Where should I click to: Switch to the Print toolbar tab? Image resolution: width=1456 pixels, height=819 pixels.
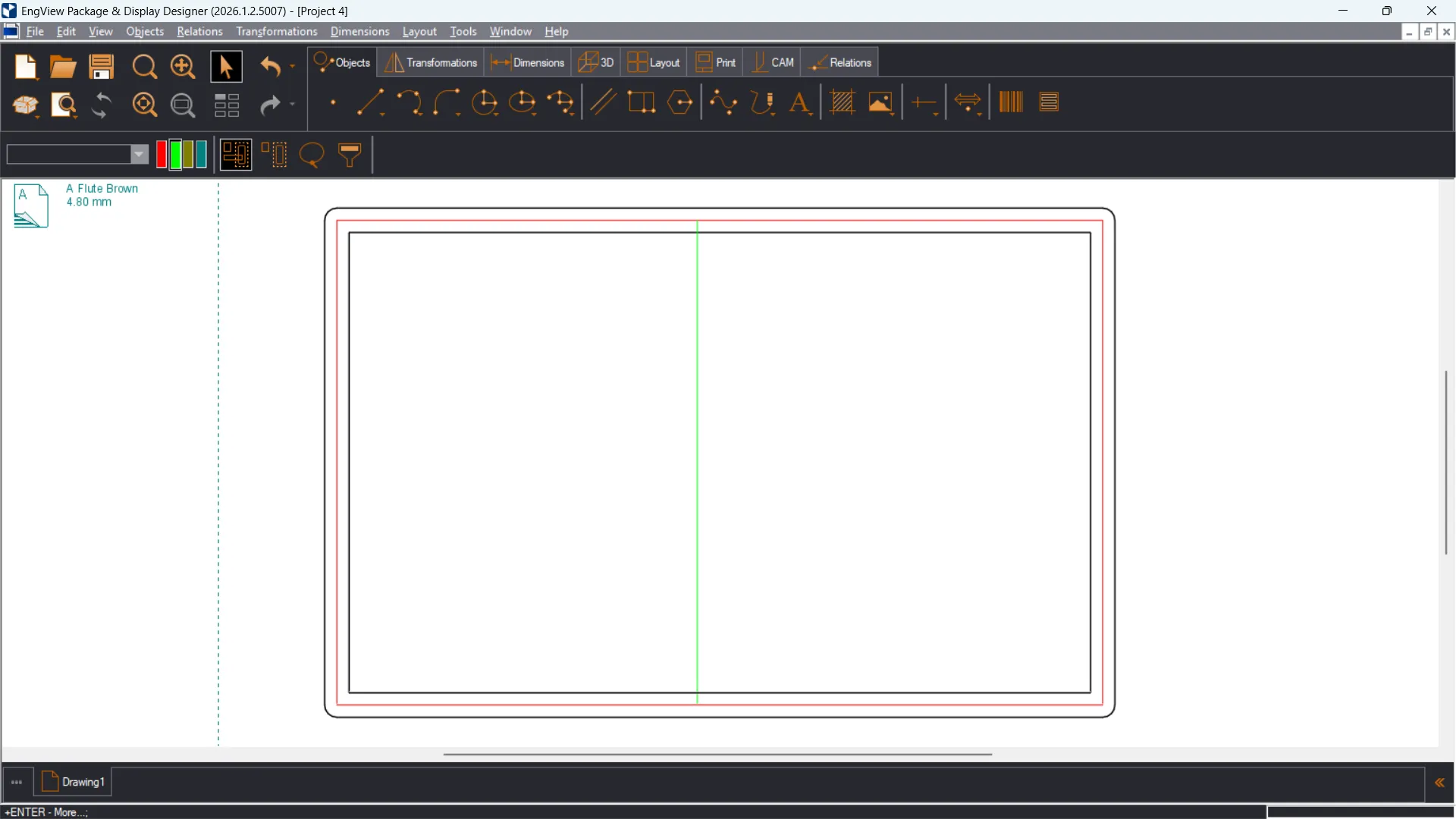point(716,63)
